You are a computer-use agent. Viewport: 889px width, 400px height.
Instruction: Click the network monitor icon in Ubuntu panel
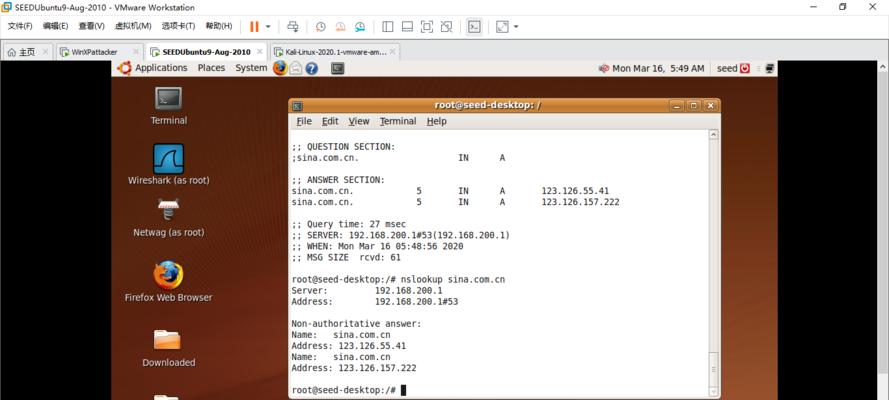coord(769,69)
